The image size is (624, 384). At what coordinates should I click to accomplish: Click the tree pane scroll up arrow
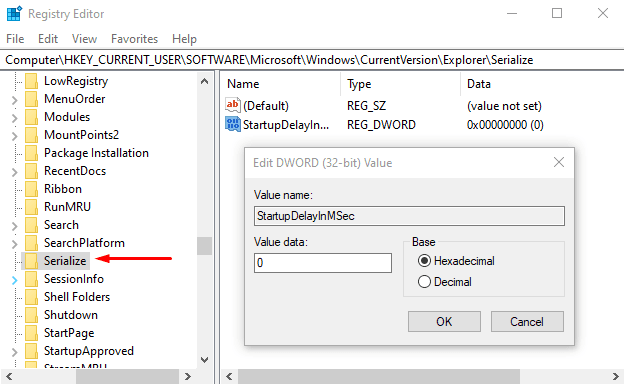pyautogui.click(x=205, y=82)
